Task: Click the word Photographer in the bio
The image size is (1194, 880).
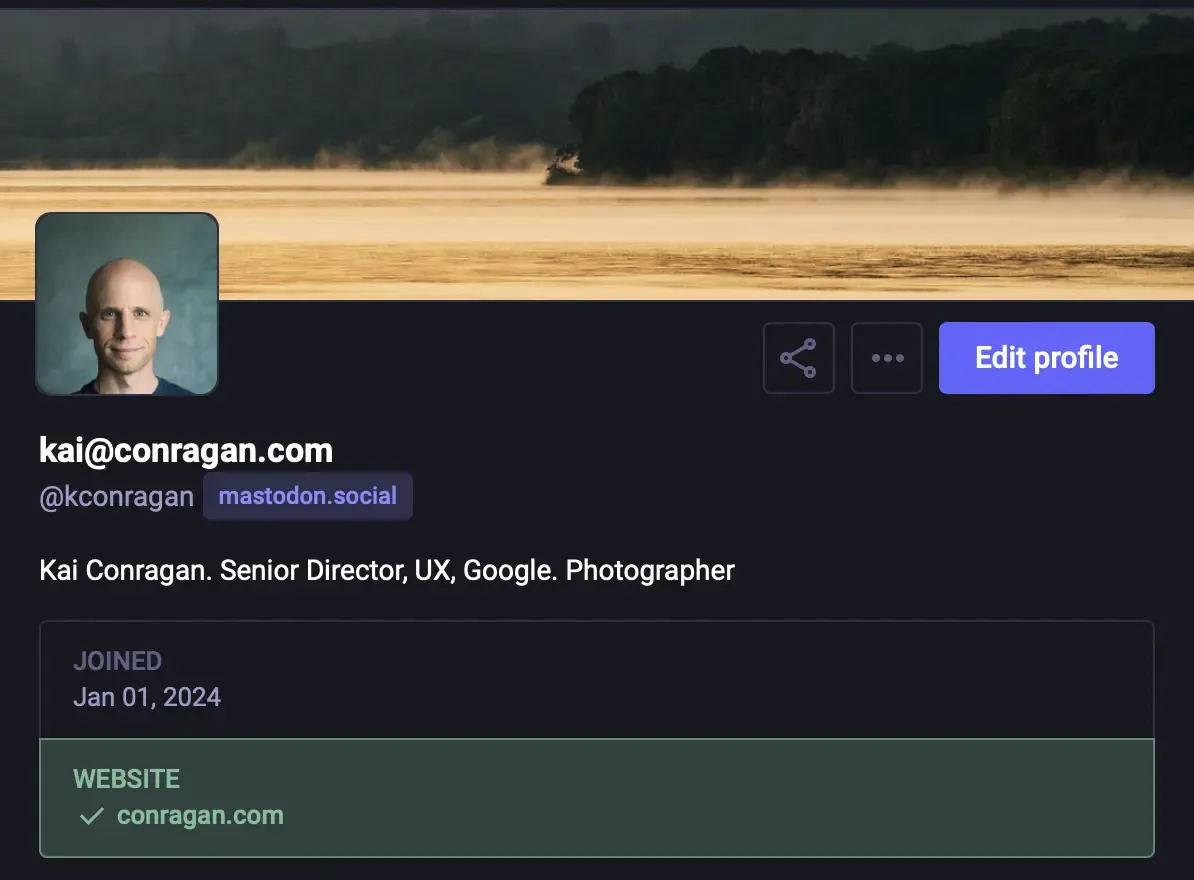Action: tap(649, 570)
